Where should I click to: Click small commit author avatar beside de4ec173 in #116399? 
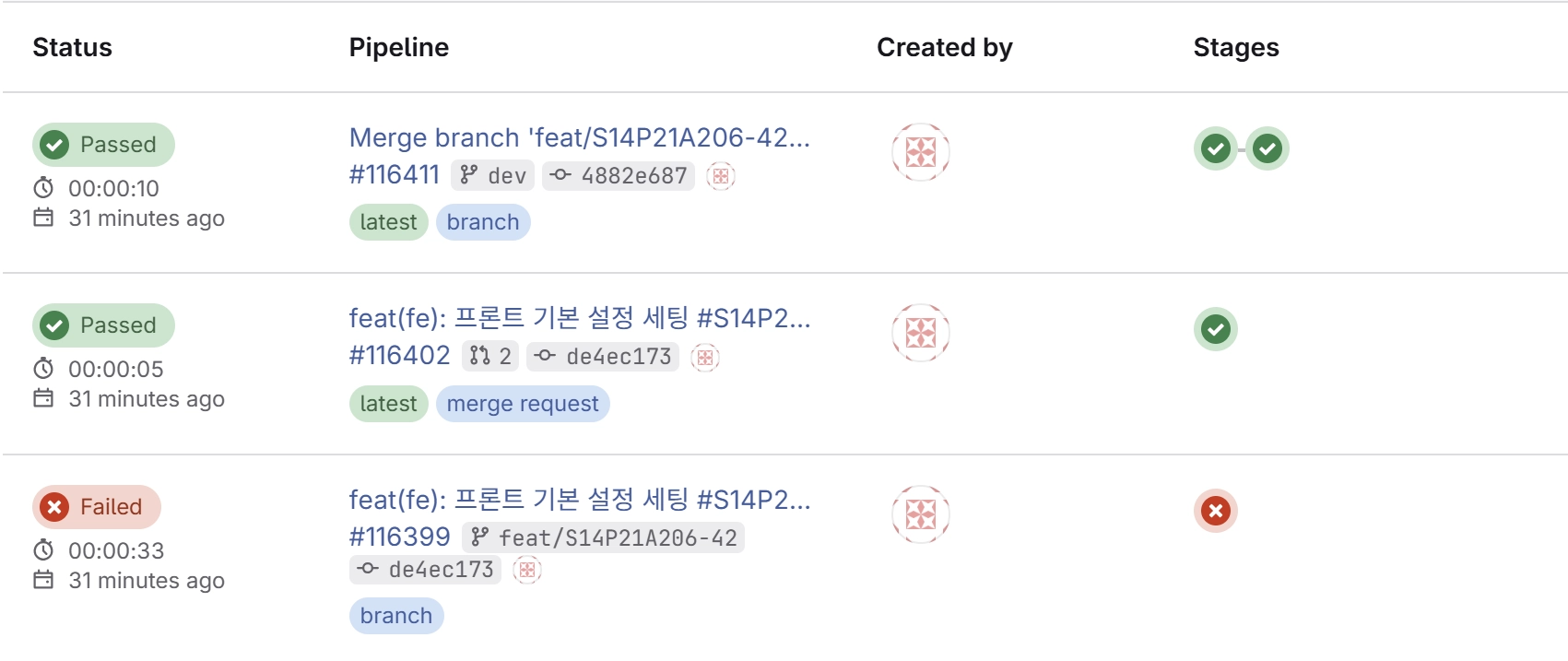526,570
